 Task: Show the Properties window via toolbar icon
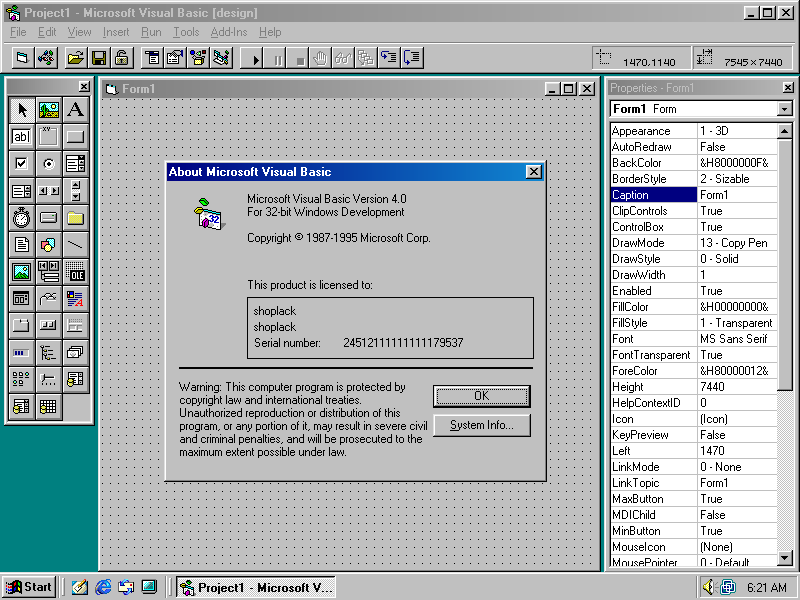176,58
